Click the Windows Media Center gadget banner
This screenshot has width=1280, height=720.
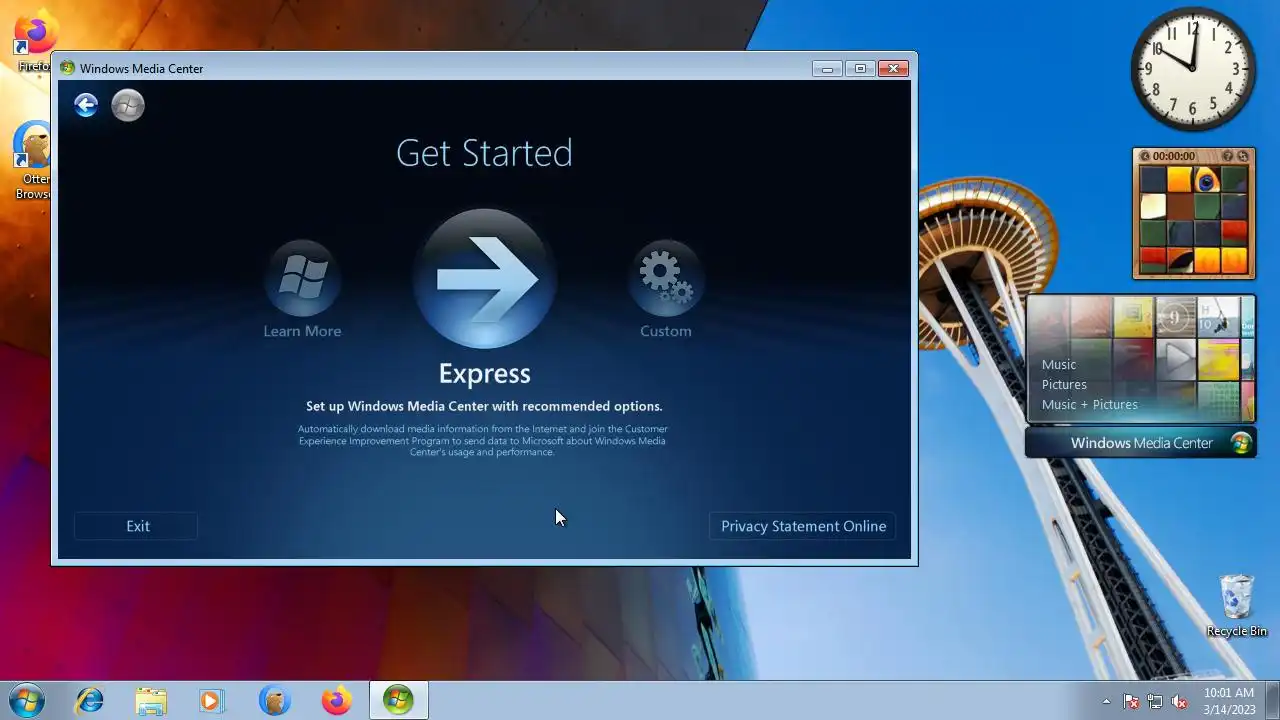[1141, 443]
